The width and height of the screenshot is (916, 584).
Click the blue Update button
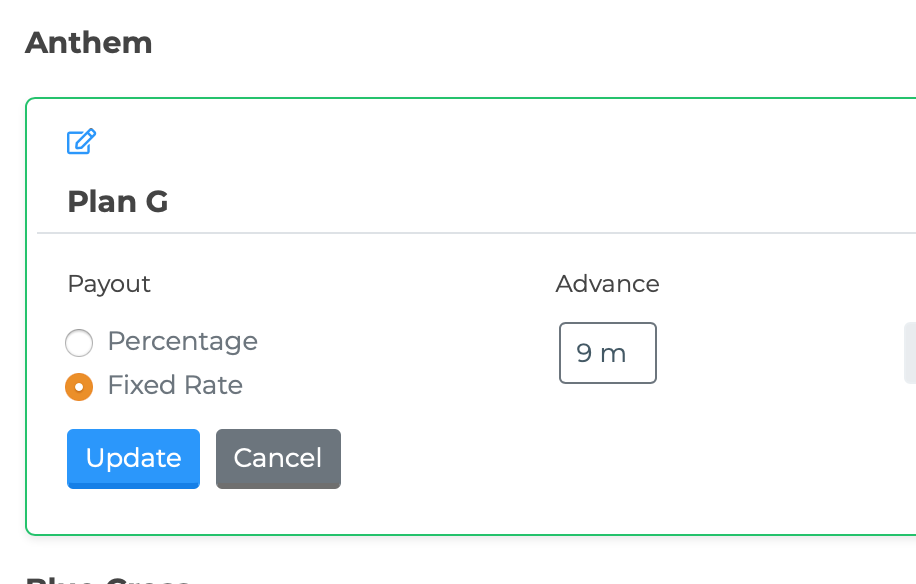133,458
